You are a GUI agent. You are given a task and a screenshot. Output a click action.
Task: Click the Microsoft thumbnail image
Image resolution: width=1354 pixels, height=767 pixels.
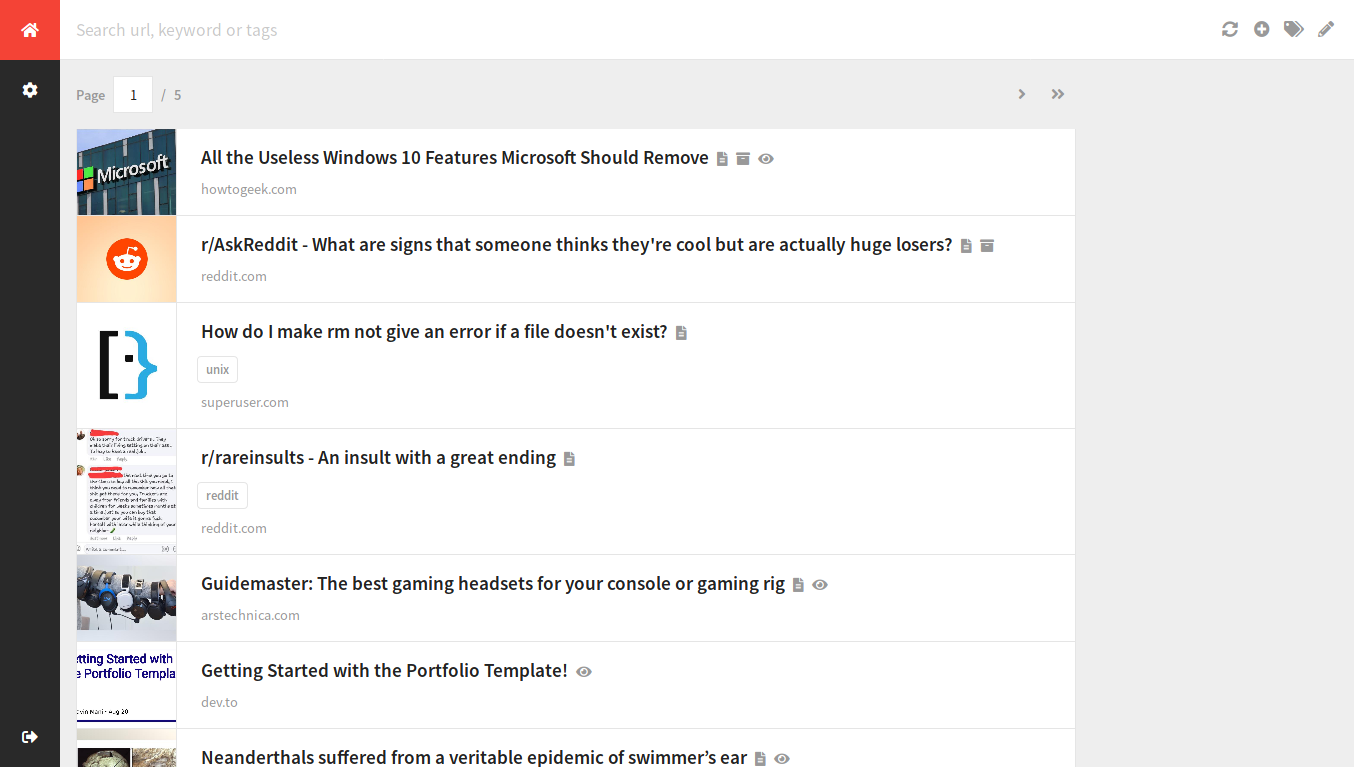pyautogui.click(x=127, y=172)
